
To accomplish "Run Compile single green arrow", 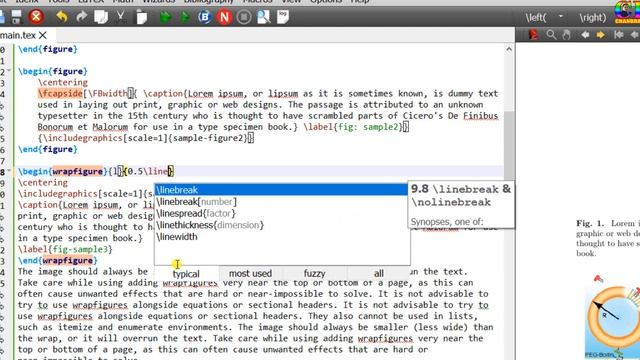I will coord(185,17).
